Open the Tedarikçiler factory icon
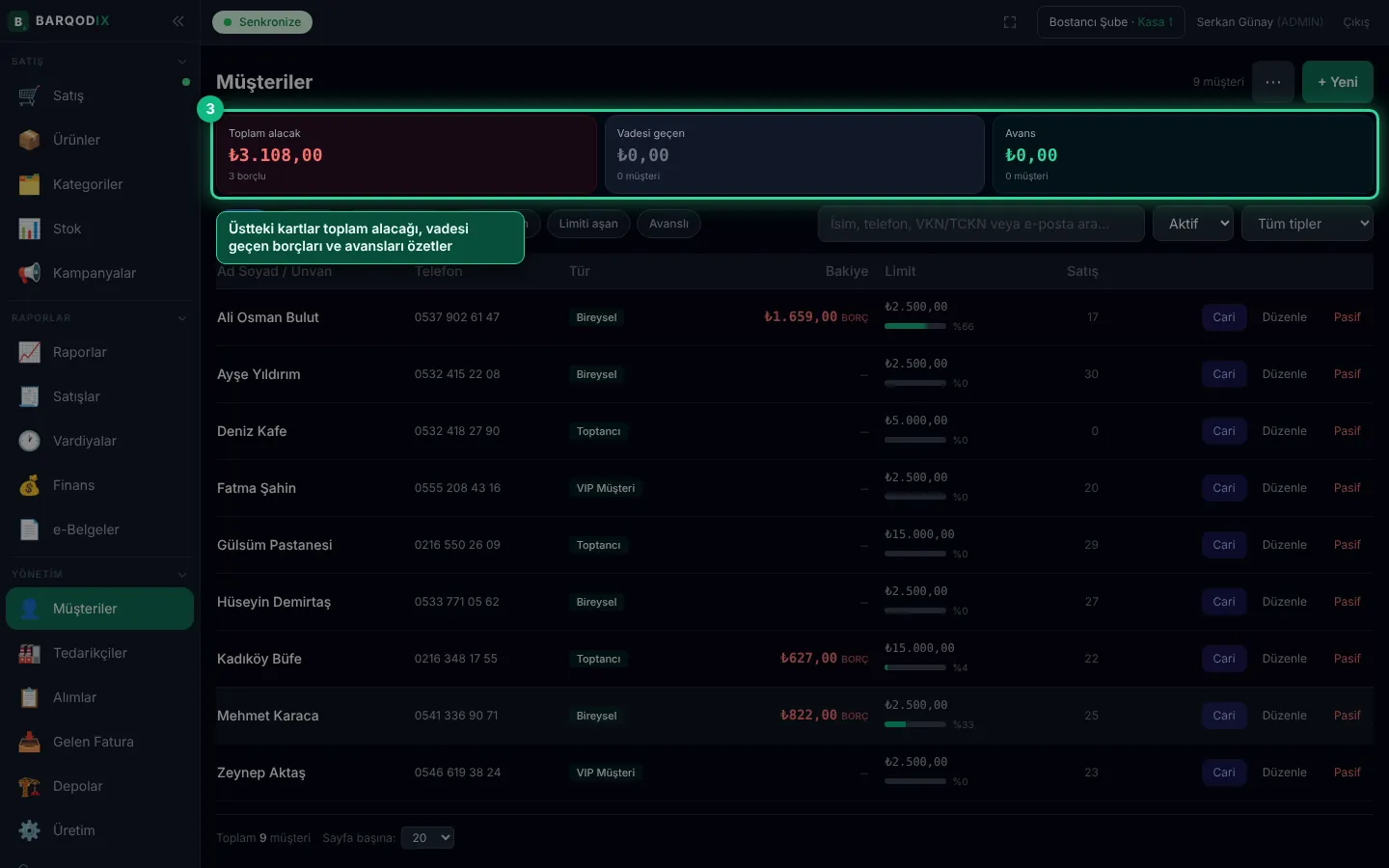 pyautogui.click(x=29, y=653)
